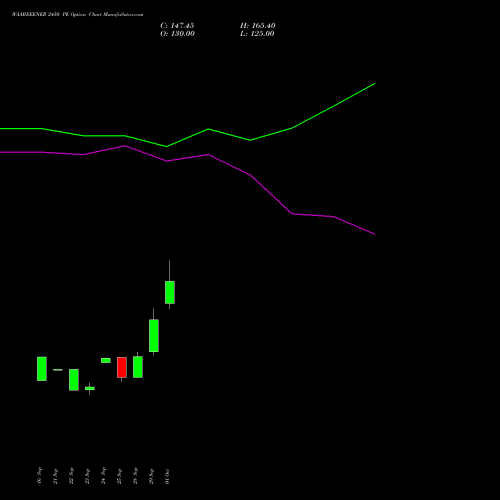This screenshot has width=500, height=500.
Task: Click the '24 Sep' date axis label
Action: point(103,475)
